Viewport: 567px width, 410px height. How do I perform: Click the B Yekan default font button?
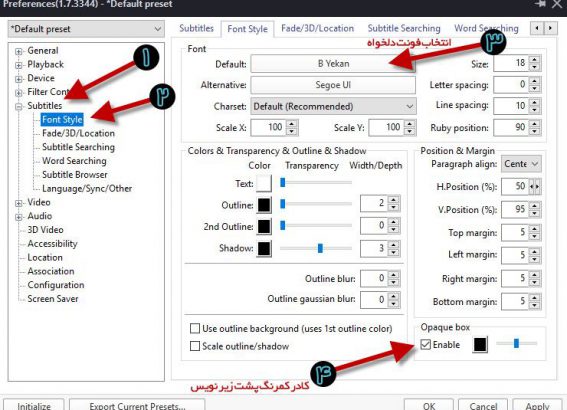(x=333, y=64)
